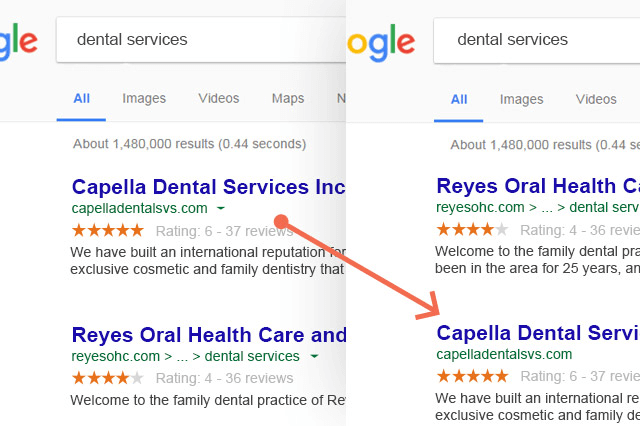Open the Images tab in right panel
The height and width of the screenshot is (426, 640).
[x=522, y=100]
